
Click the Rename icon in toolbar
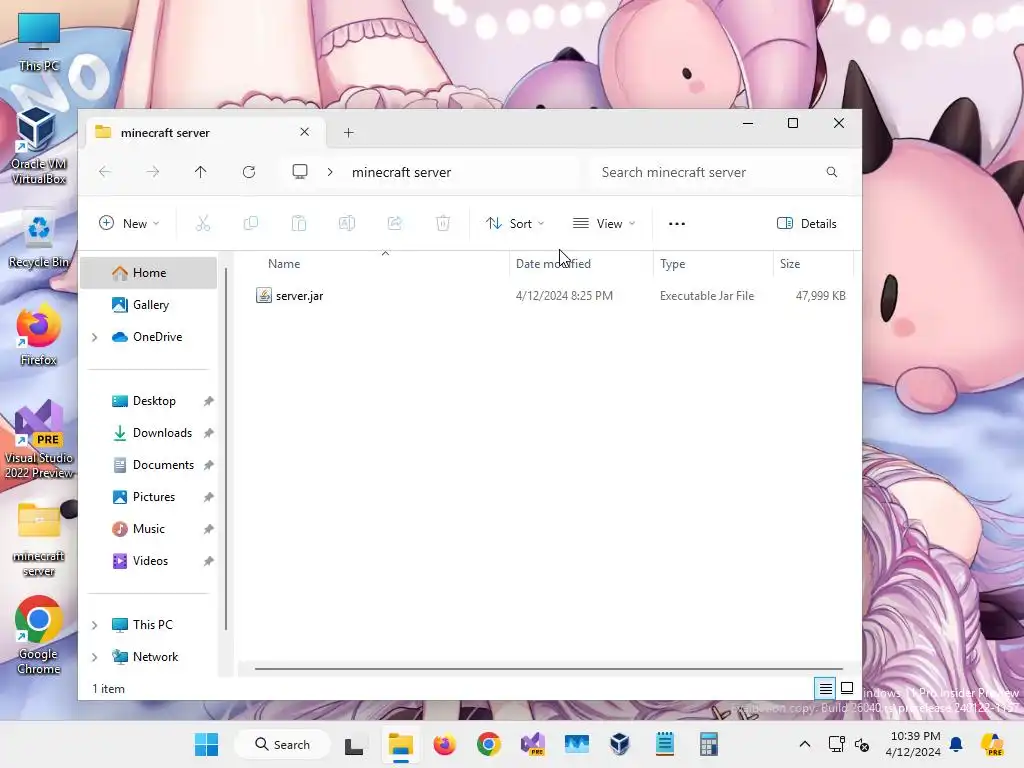click(x=347, y=223)
